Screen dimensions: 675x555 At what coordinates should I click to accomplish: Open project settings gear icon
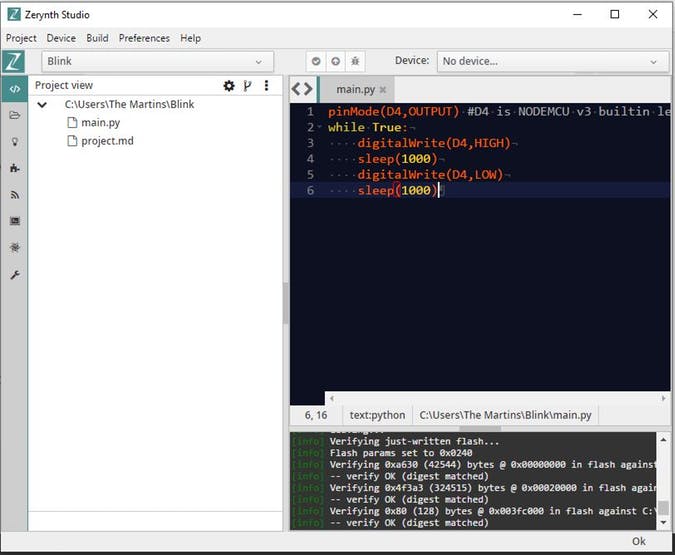click(x=229, y=86)
